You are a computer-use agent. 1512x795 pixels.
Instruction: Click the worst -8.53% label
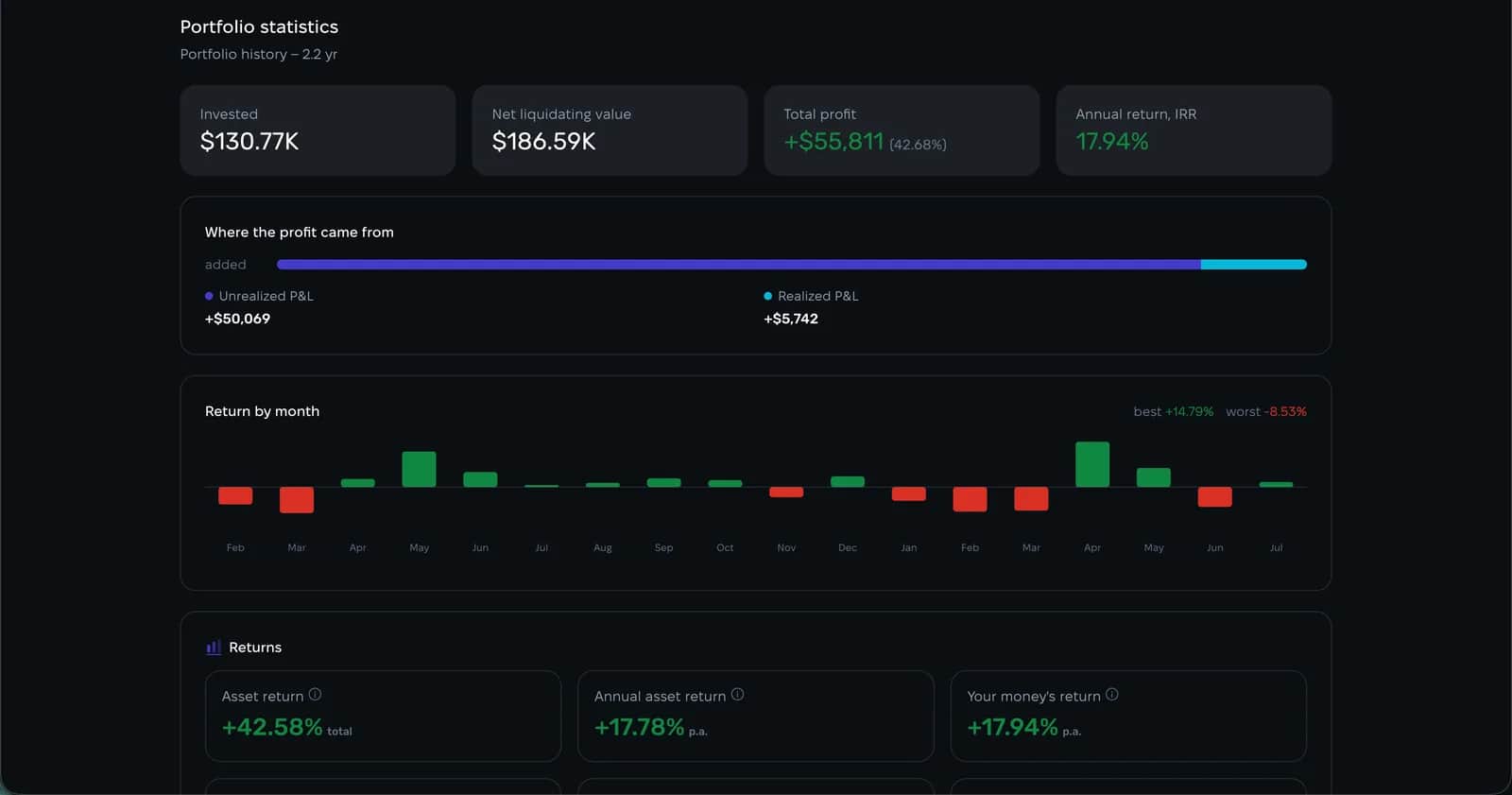pyautogui.click(x=1266, y=412)
